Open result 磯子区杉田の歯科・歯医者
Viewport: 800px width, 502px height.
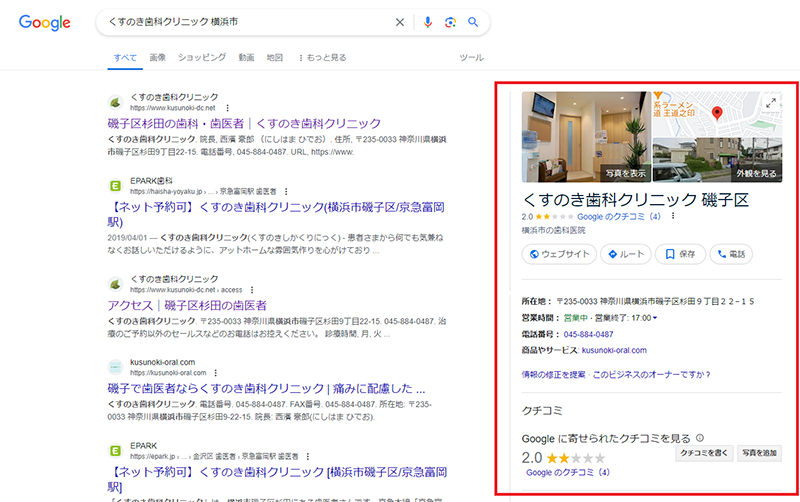pyautogui.click(x=244, y=123)
